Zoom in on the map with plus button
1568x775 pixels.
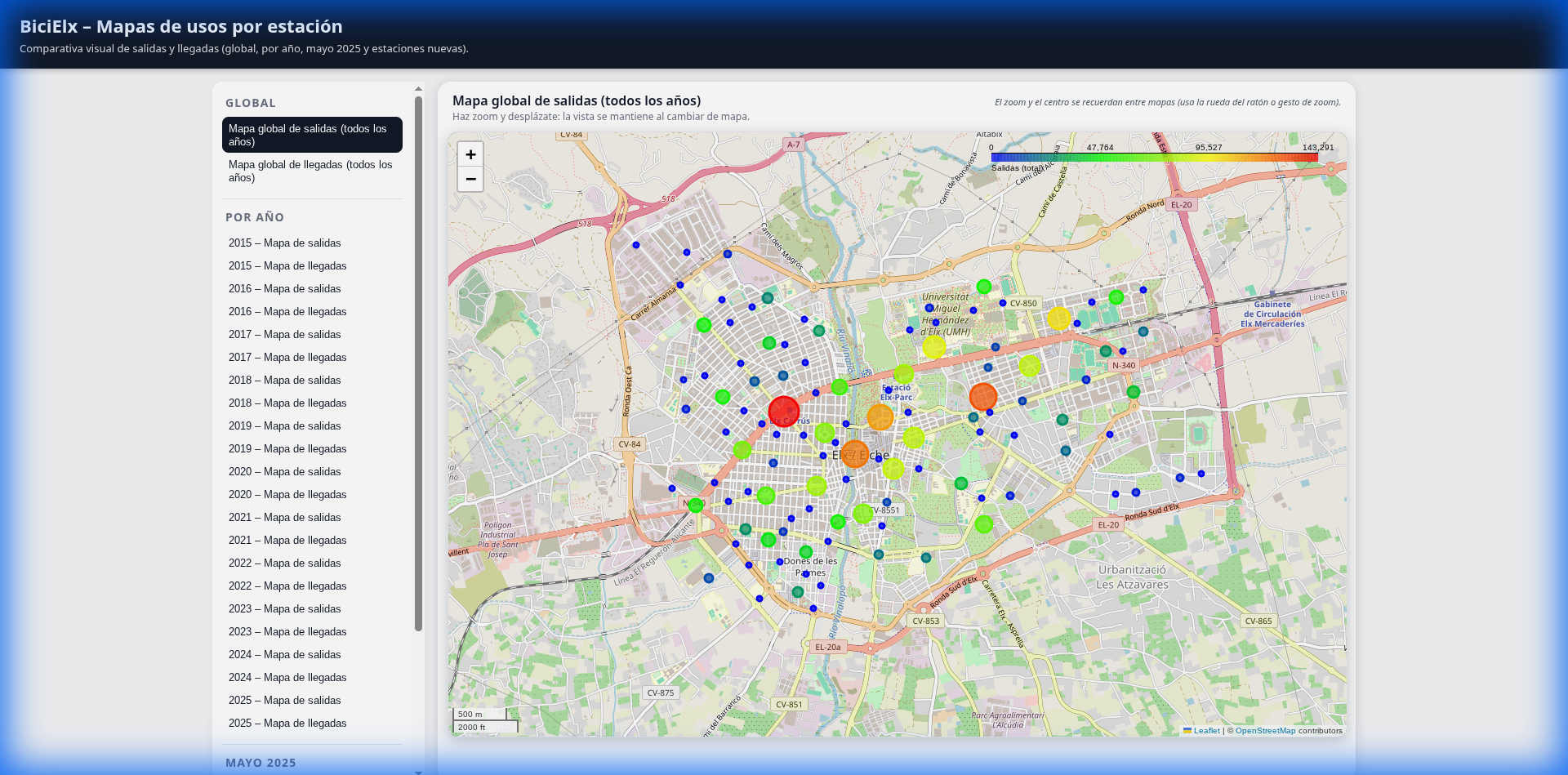[x=470, y=154]
